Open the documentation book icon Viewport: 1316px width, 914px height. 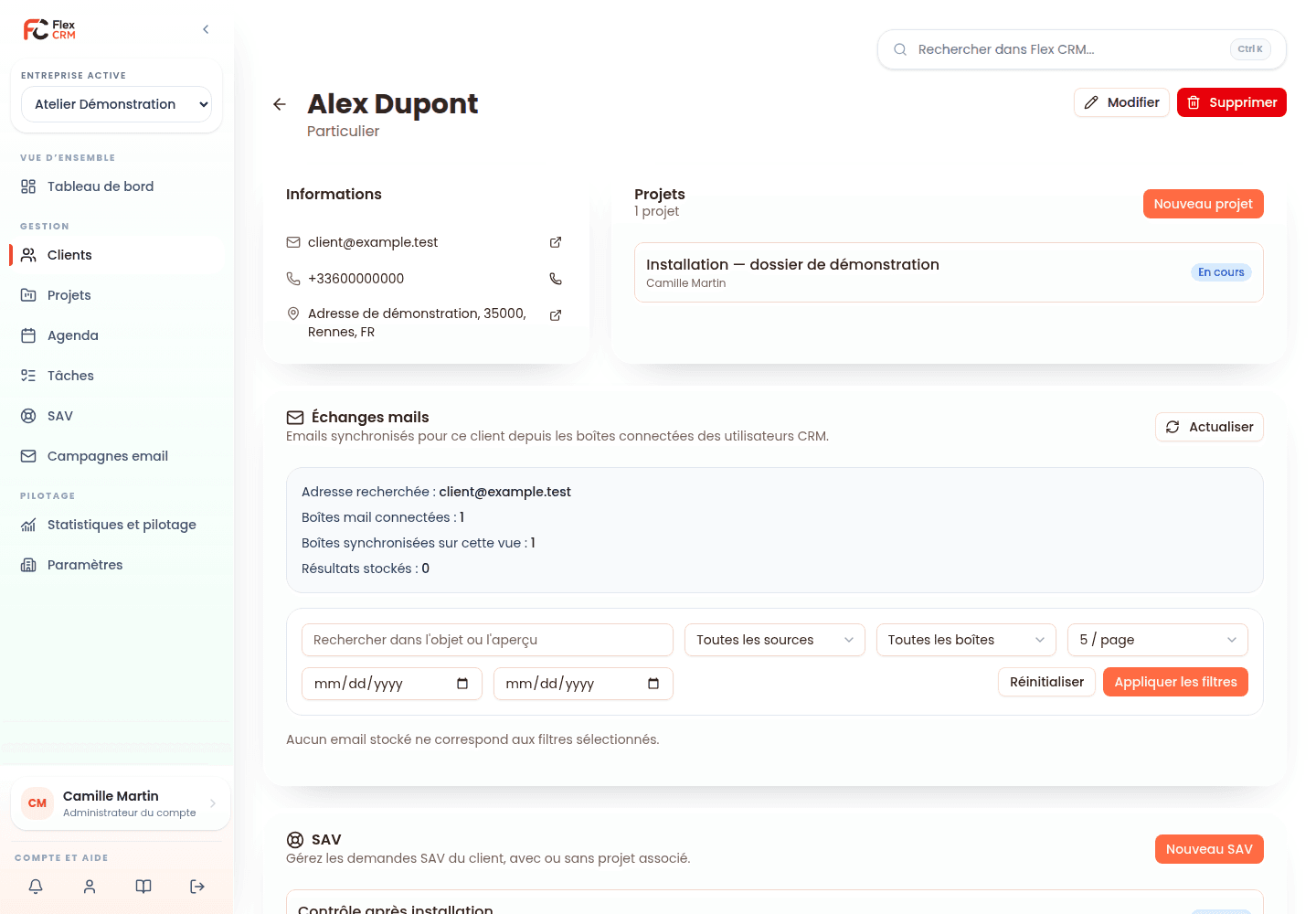(x=143, y=887)
